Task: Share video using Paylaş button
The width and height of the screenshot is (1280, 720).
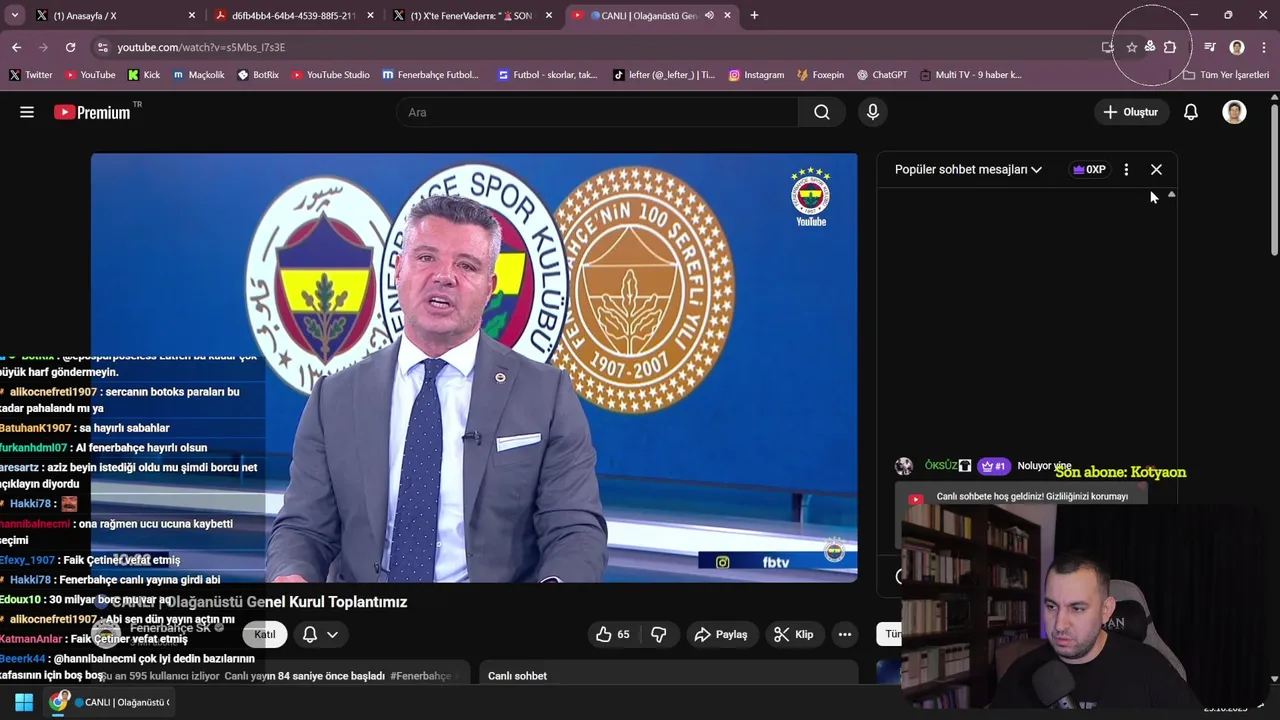Action: tap(721, 634)
